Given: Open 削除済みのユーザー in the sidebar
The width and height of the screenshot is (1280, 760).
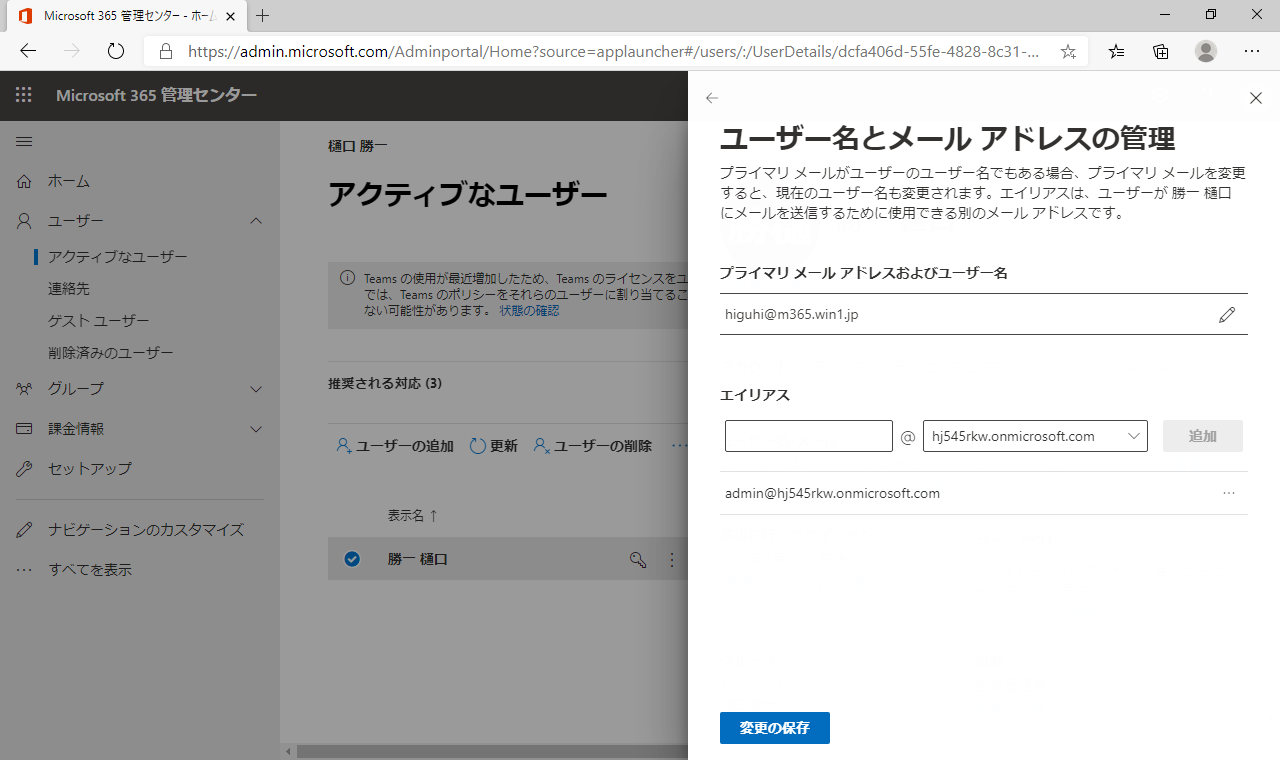Looking at the screenshot, I should point(111,353).
